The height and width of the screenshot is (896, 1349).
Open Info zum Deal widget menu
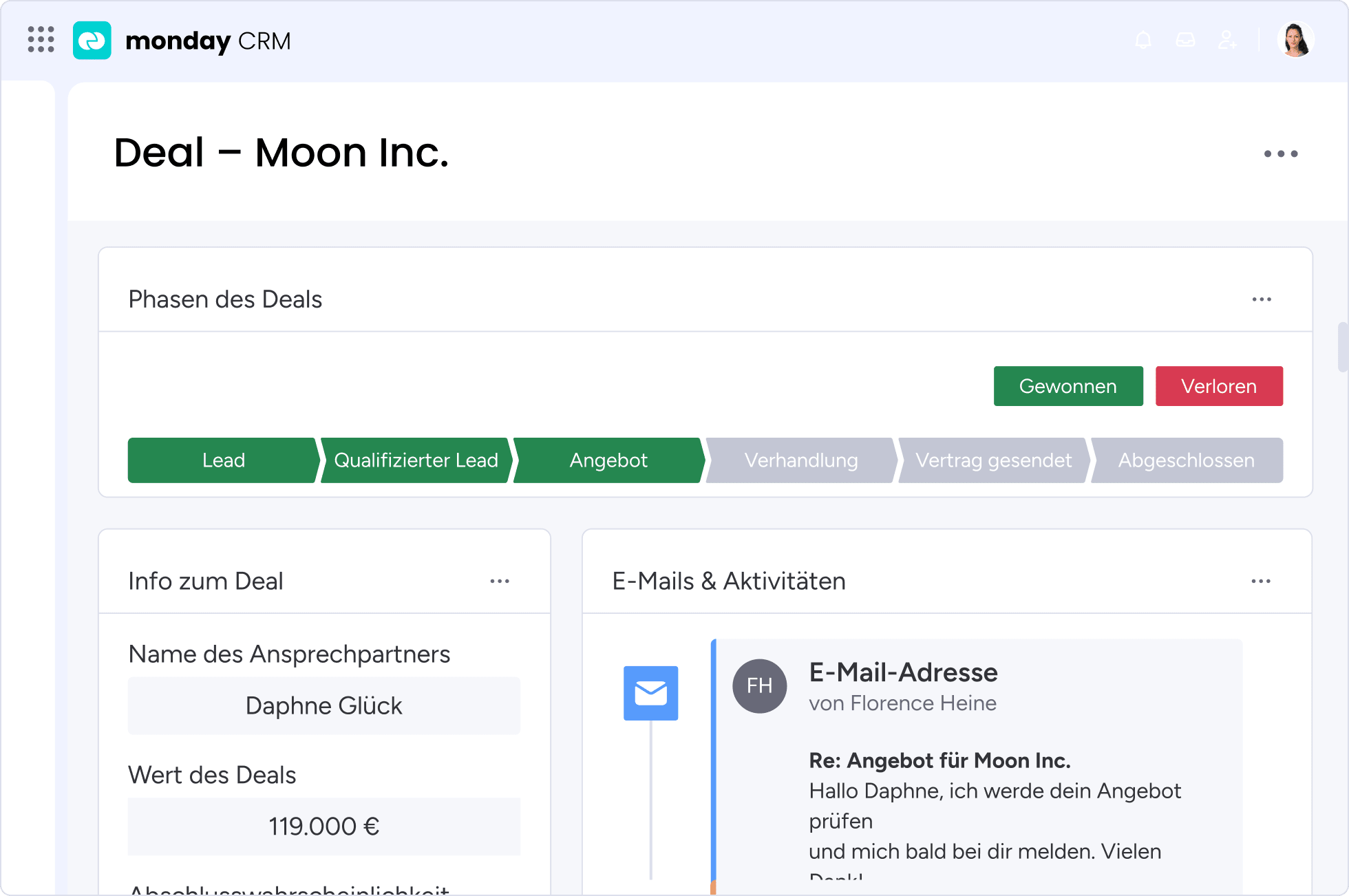click(x=500, y=582)
